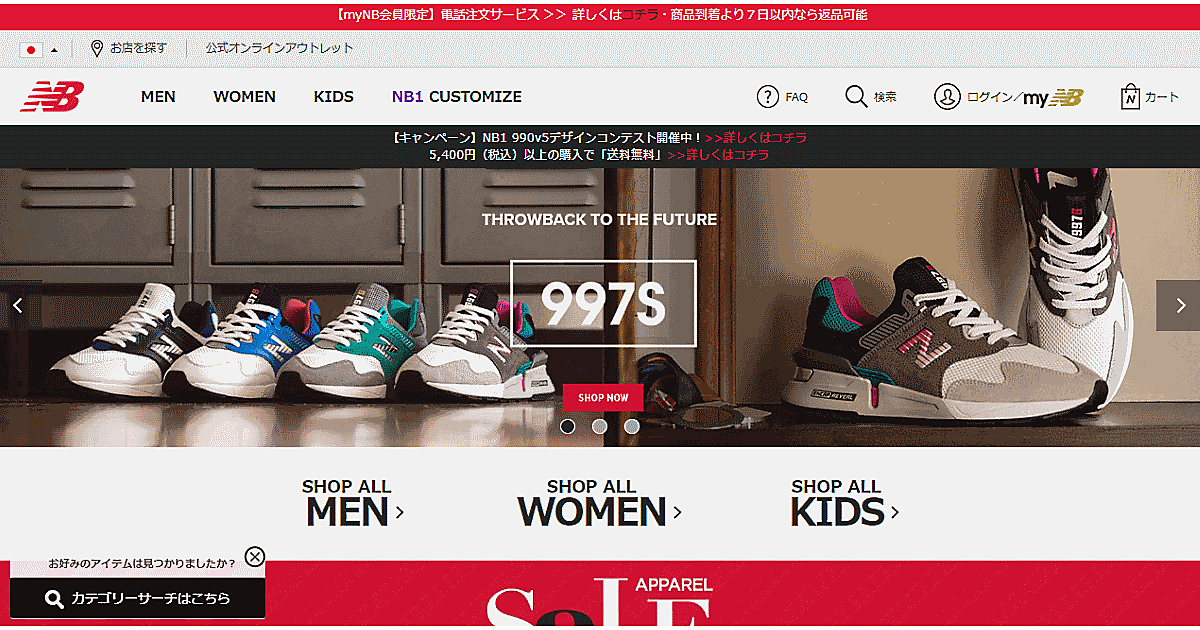Image resolution: width=1200 pixels, height=630 pixels.
Task: Select the second carousel dot indicator
Action: point(600,426)
